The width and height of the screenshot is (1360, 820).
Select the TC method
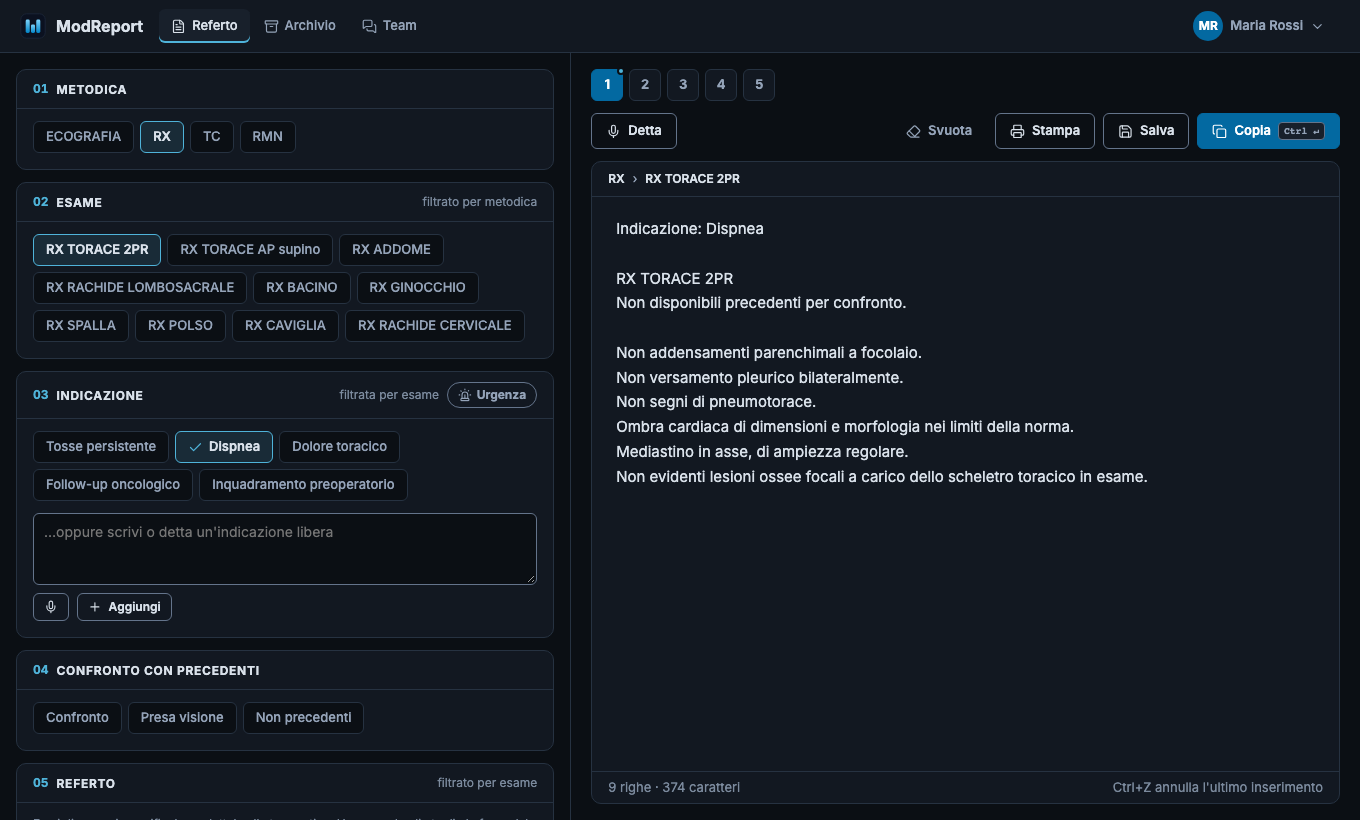pyautogui.click(x=212, y=137)
